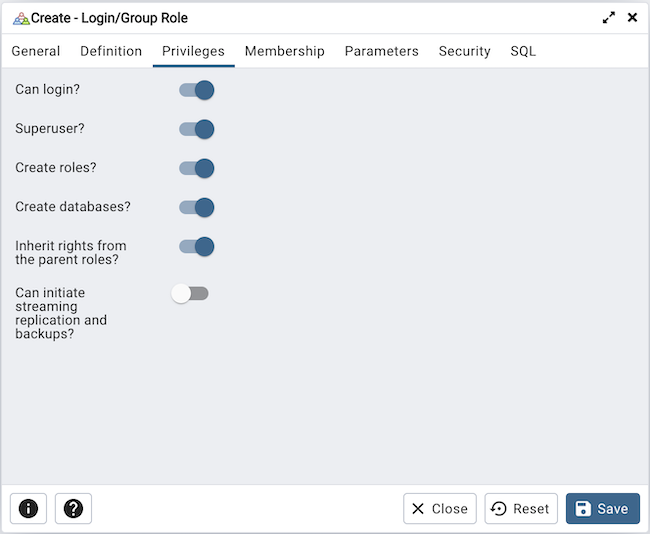Click the role icon in title bar

[20, 18]
